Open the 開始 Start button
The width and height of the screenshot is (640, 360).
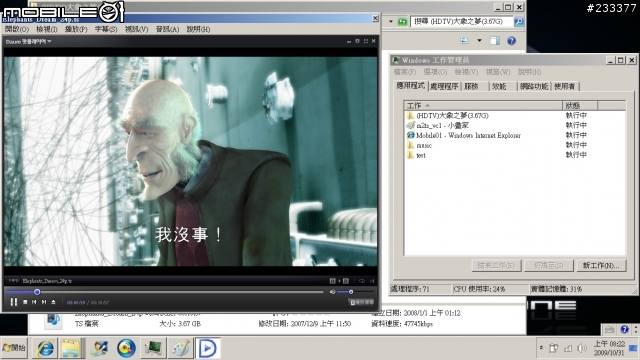[14, 348]
